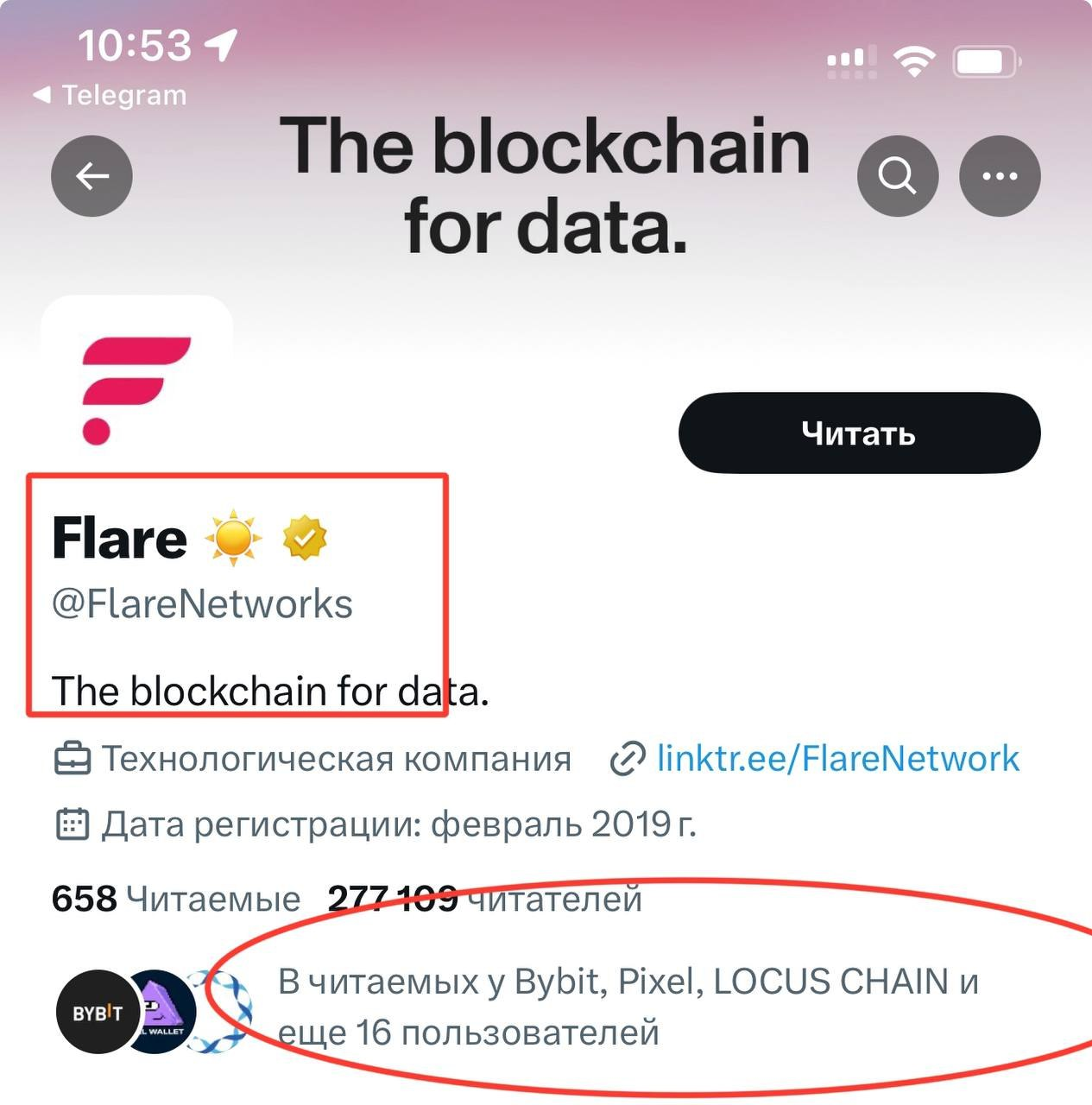Tap the sun emoji next to Flare
The width and height of the screenshot is (1092, 1105).
click(x=233, y=539)
